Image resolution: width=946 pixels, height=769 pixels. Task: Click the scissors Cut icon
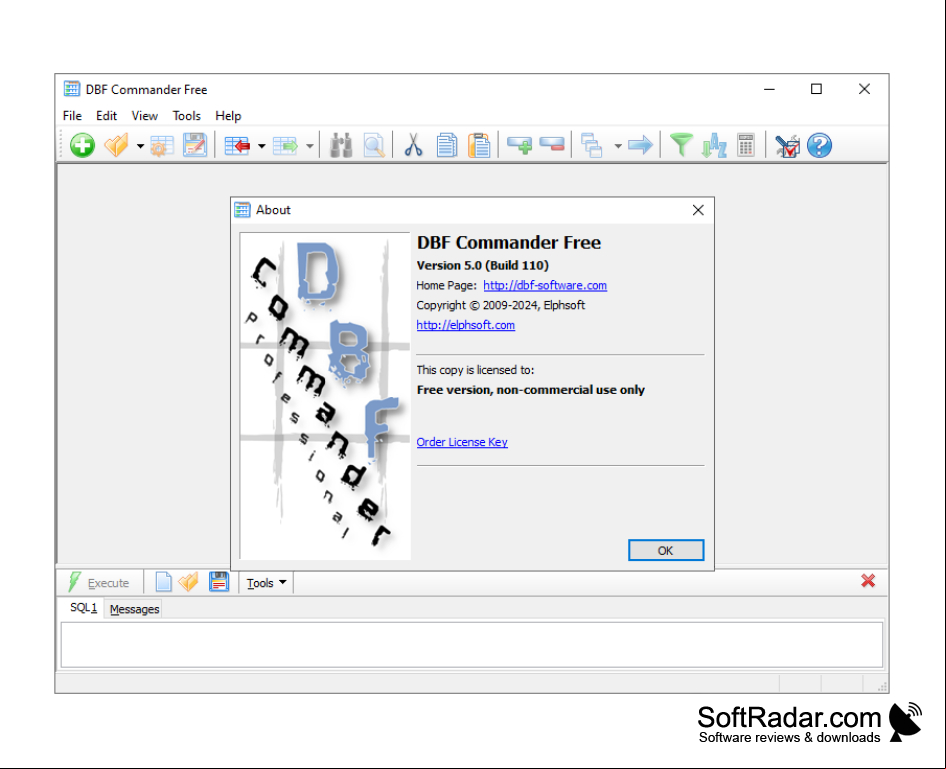[x=413, y=145]
